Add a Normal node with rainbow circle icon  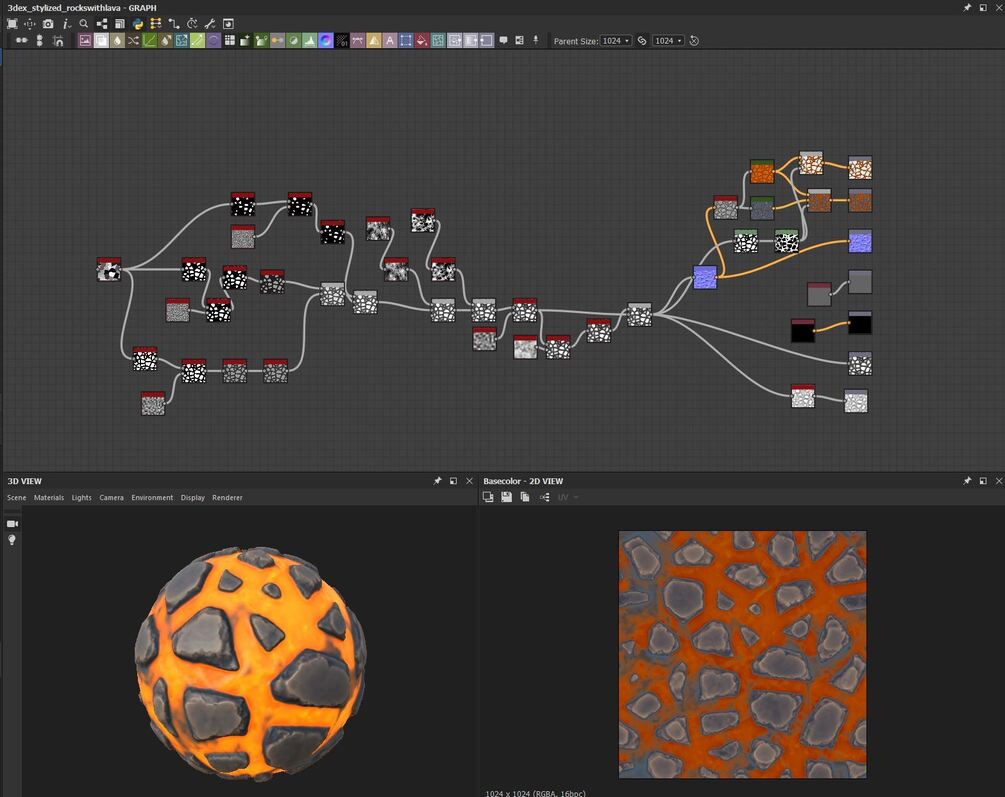[326, 40]
